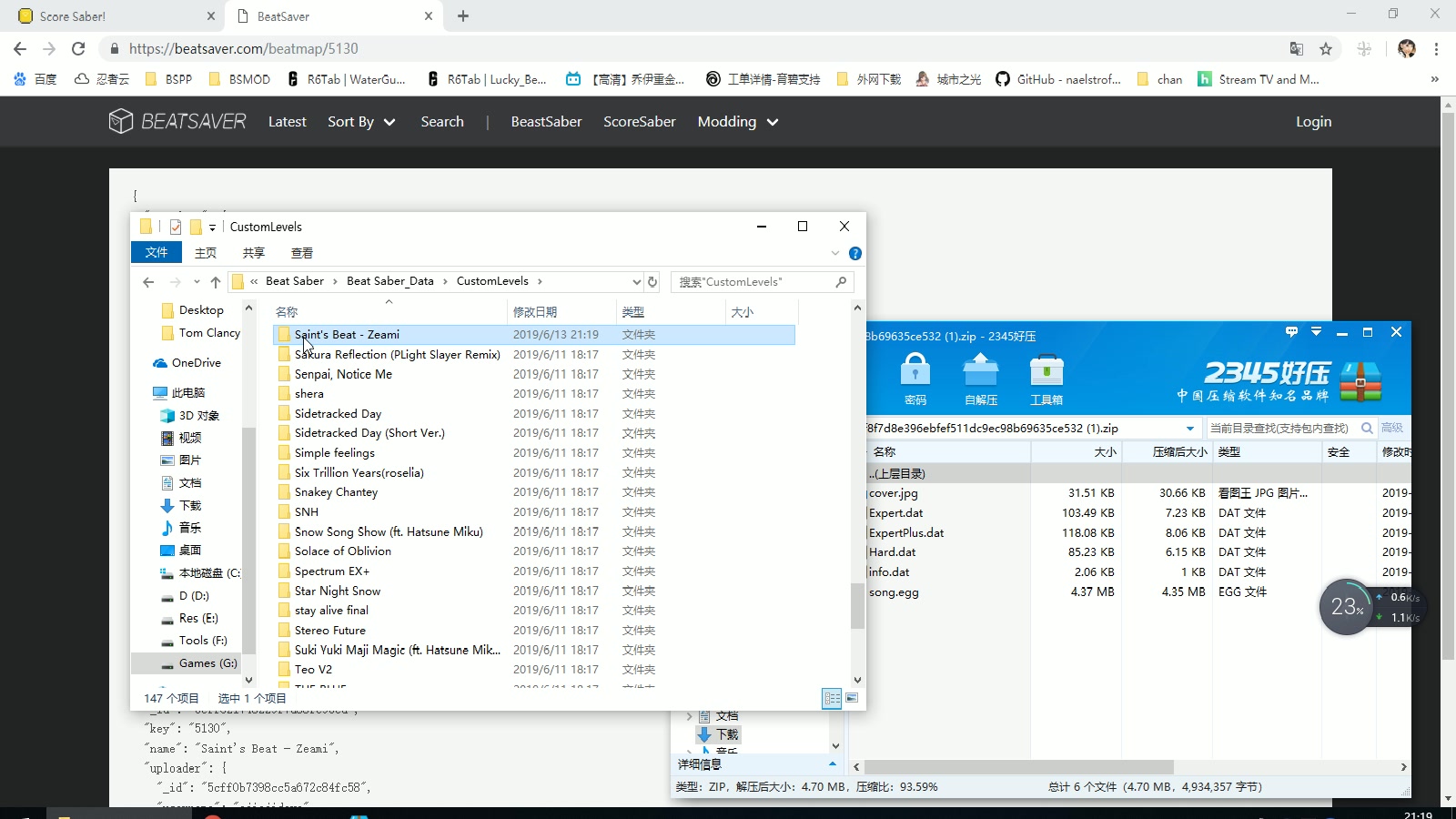Viewport: 1456px width, 819px height.
Task: Collapse the 详细信息 details panel in 2345好压
Action: coord(832,763)
